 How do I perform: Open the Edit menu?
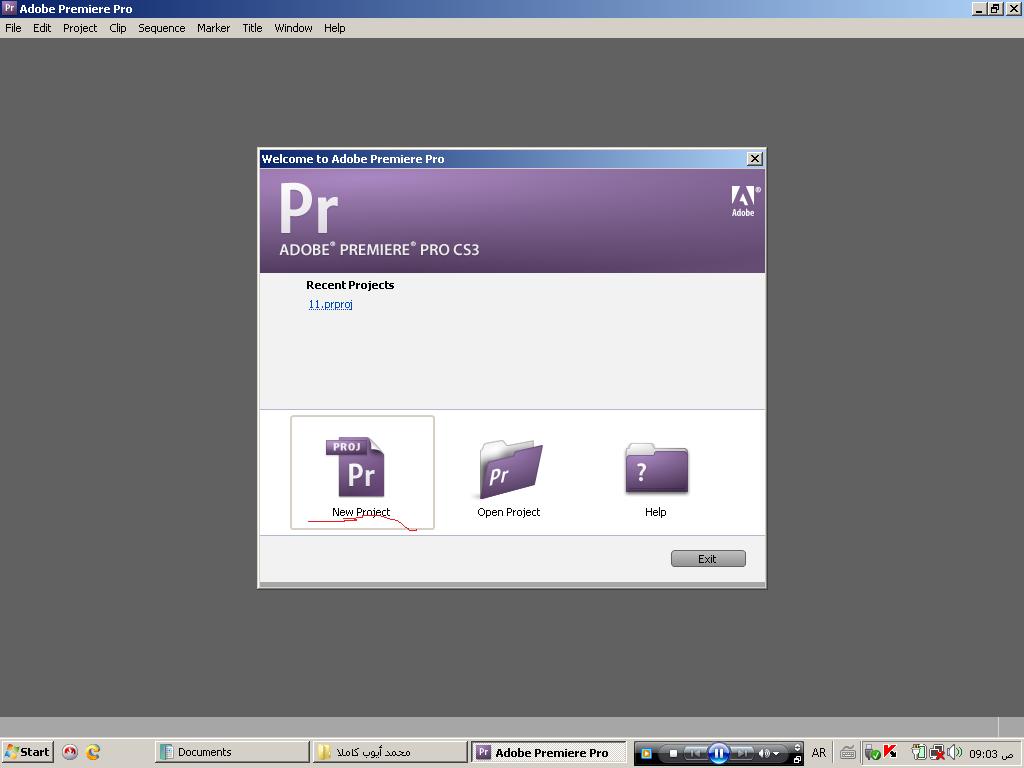click(x=42, y=28)
